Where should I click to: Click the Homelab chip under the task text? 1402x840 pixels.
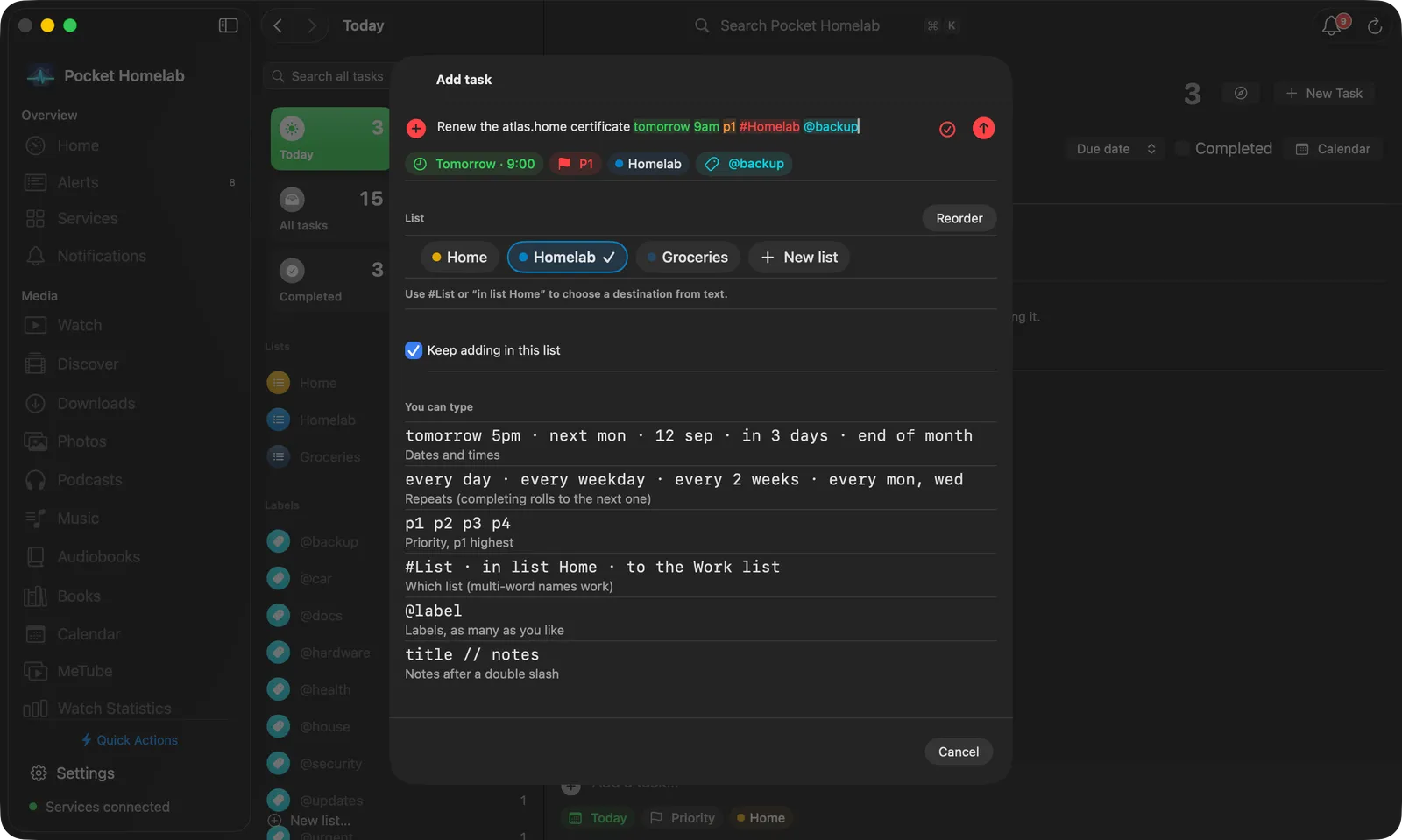pyautogui.click(x=648, y=164)
